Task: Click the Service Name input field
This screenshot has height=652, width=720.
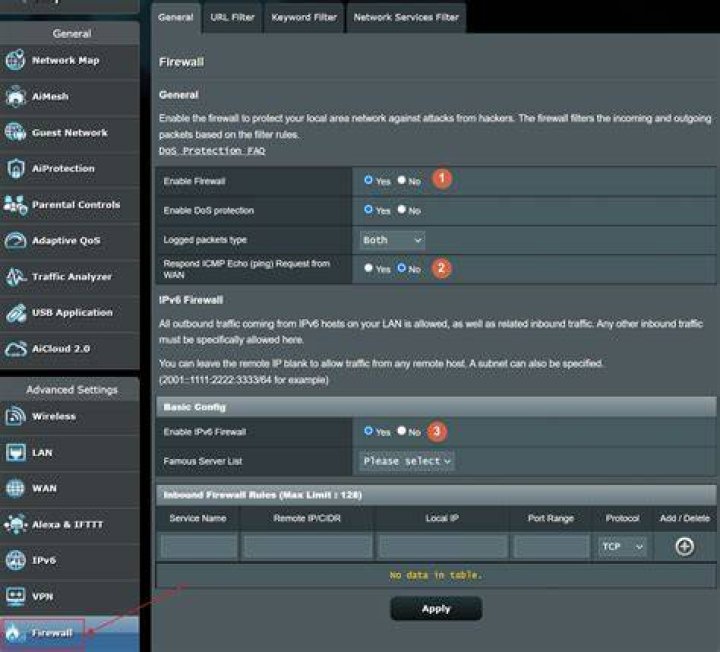Action: (x=199, y=546)
